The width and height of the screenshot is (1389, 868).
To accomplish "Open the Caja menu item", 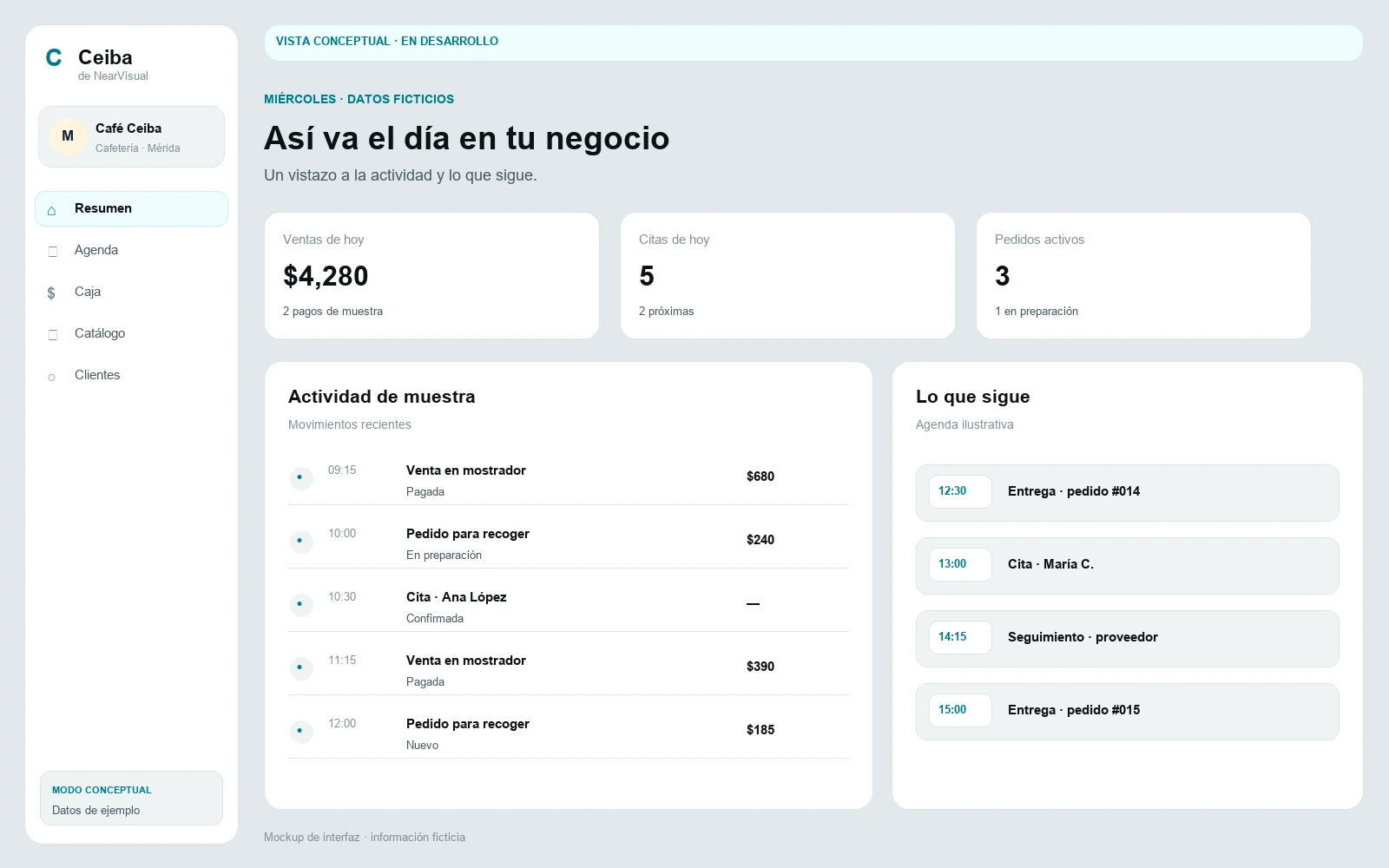I will coord(131,292).
